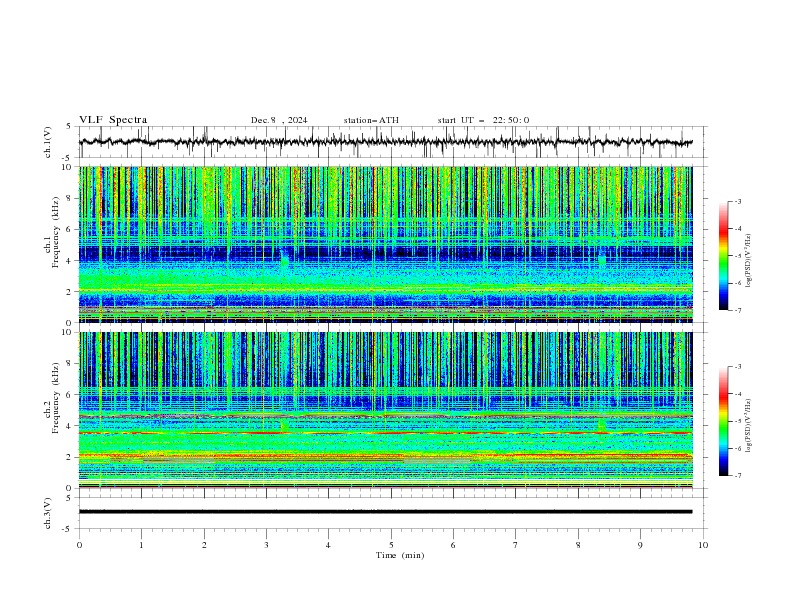Click the "ch.1(V)" axis label
The height and width of the screenshot is (612, 792).
point(48,142)
